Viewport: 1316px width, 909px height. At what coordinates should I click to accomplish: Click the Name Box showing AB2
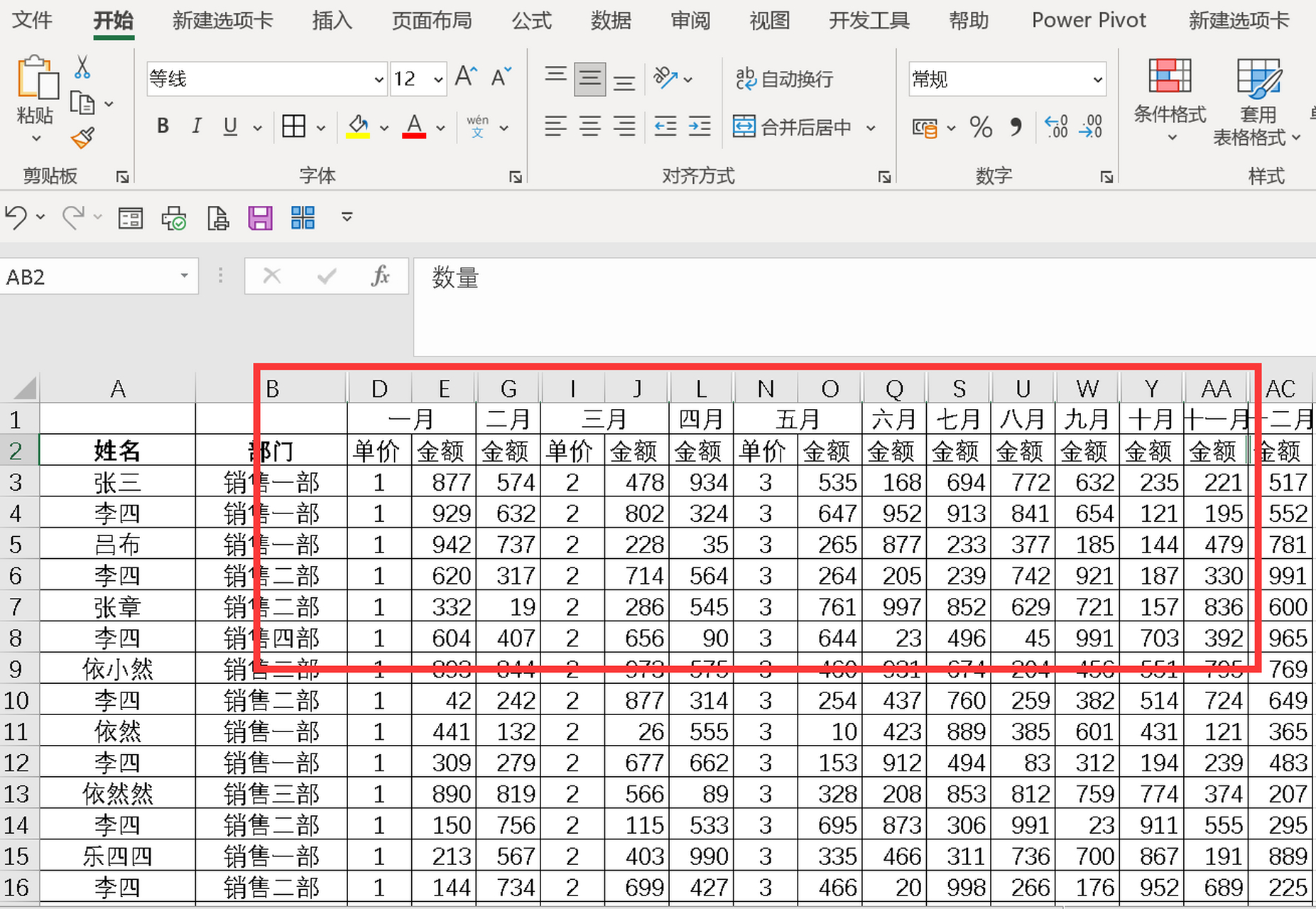89,276
